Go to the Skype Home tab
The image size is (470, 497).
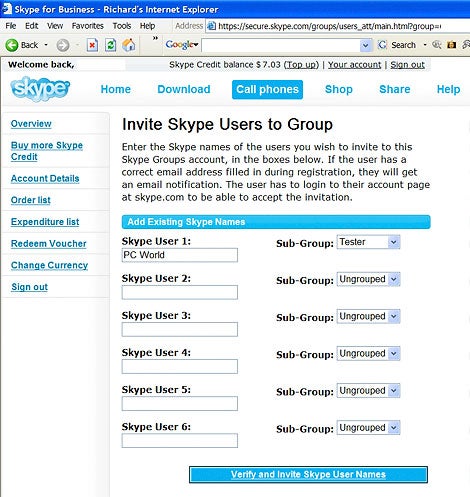116,89
